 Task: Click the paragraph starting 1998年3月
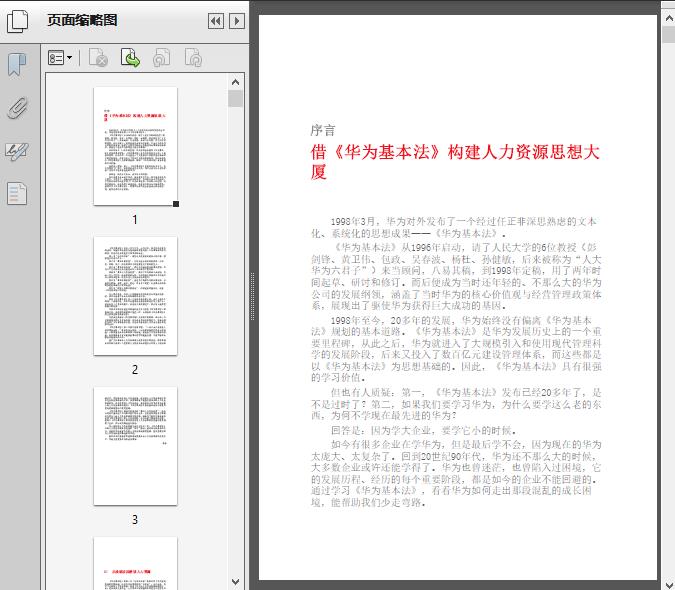(x=454, y=228)
